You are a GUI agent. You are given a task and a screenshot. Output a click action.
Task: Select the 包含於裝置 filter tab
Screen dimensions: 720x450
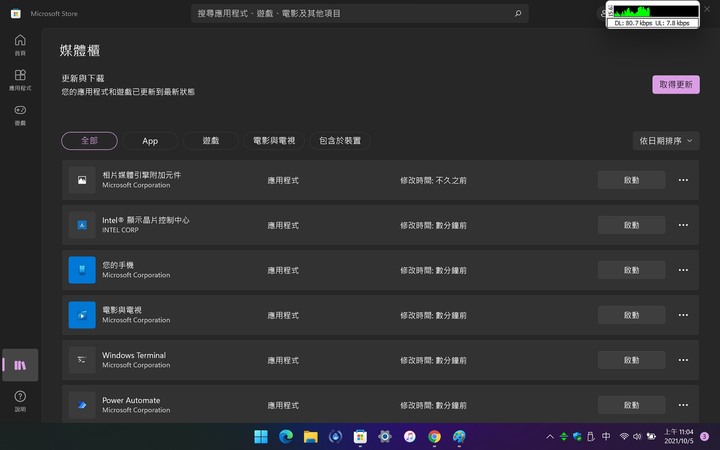pos(340,141)
